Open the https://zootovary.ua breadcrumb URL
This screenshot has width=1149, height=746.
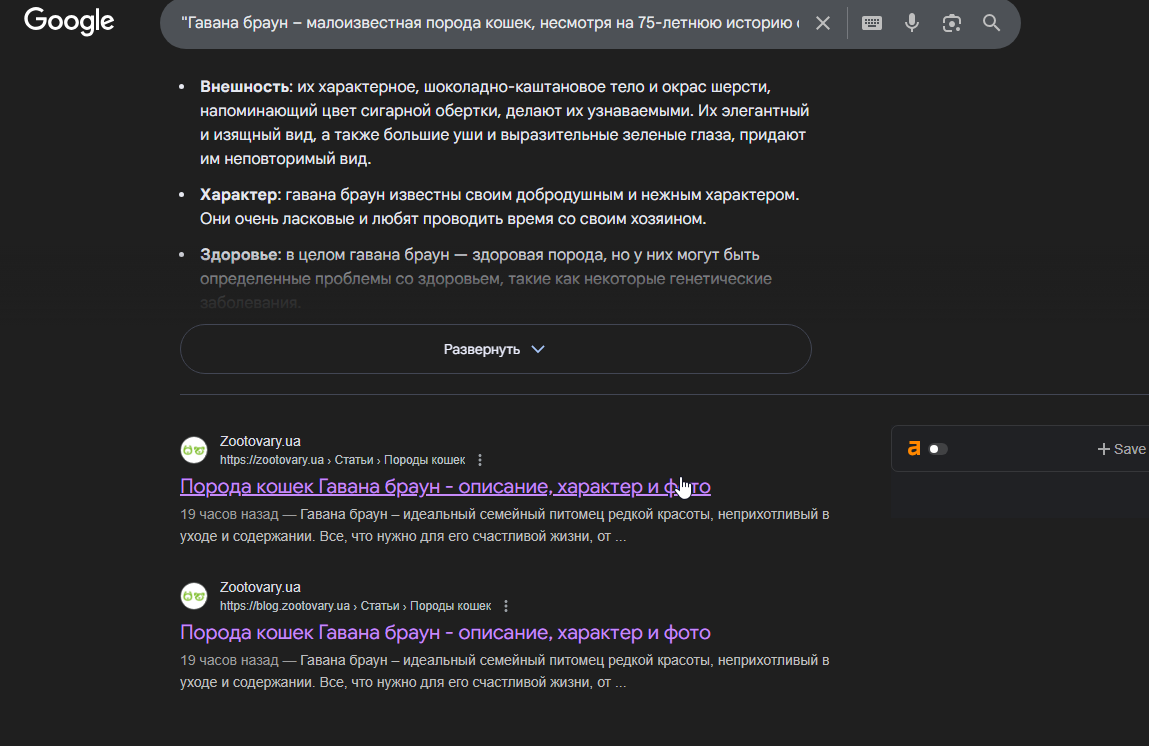pyautogui.click(x=342, y=460)
